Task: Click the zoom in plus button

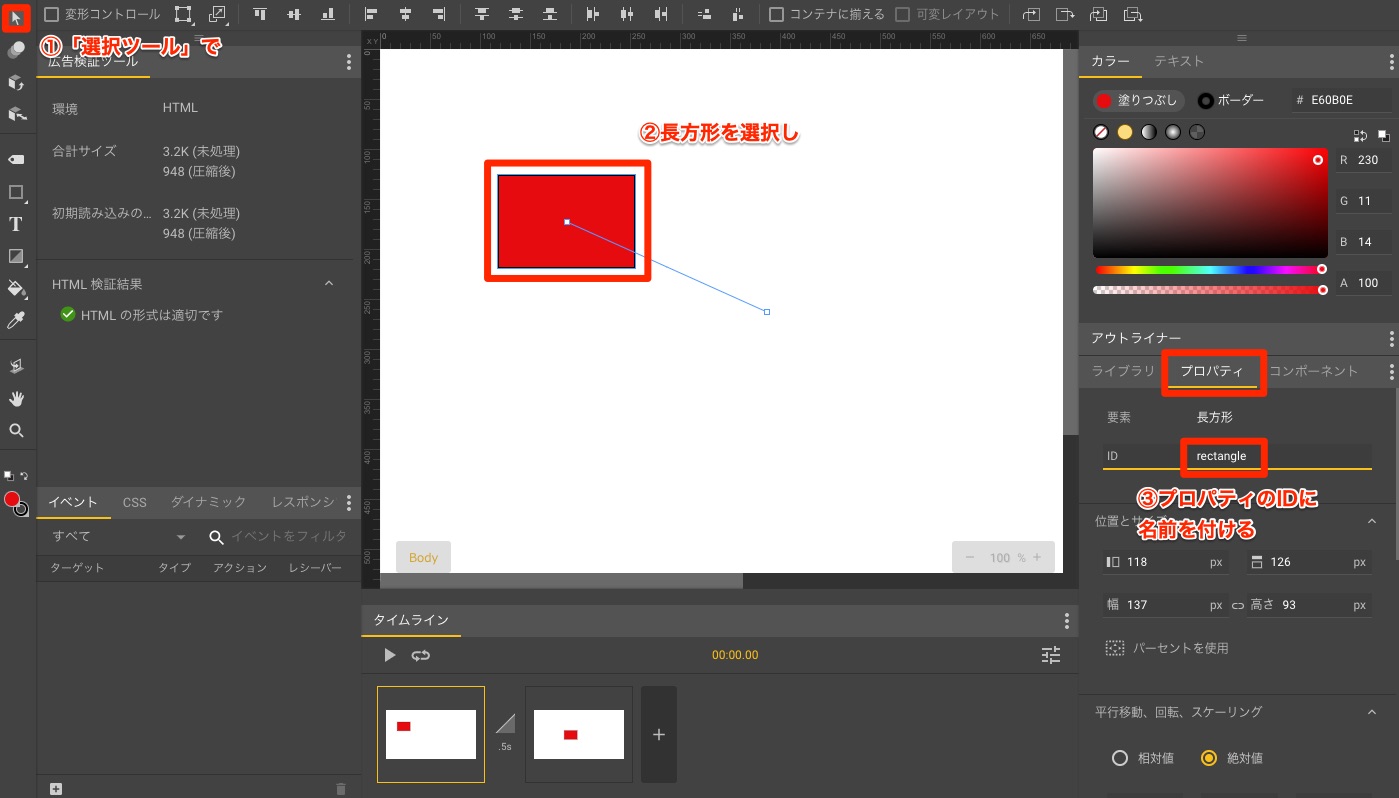Action: (1037, 557)
